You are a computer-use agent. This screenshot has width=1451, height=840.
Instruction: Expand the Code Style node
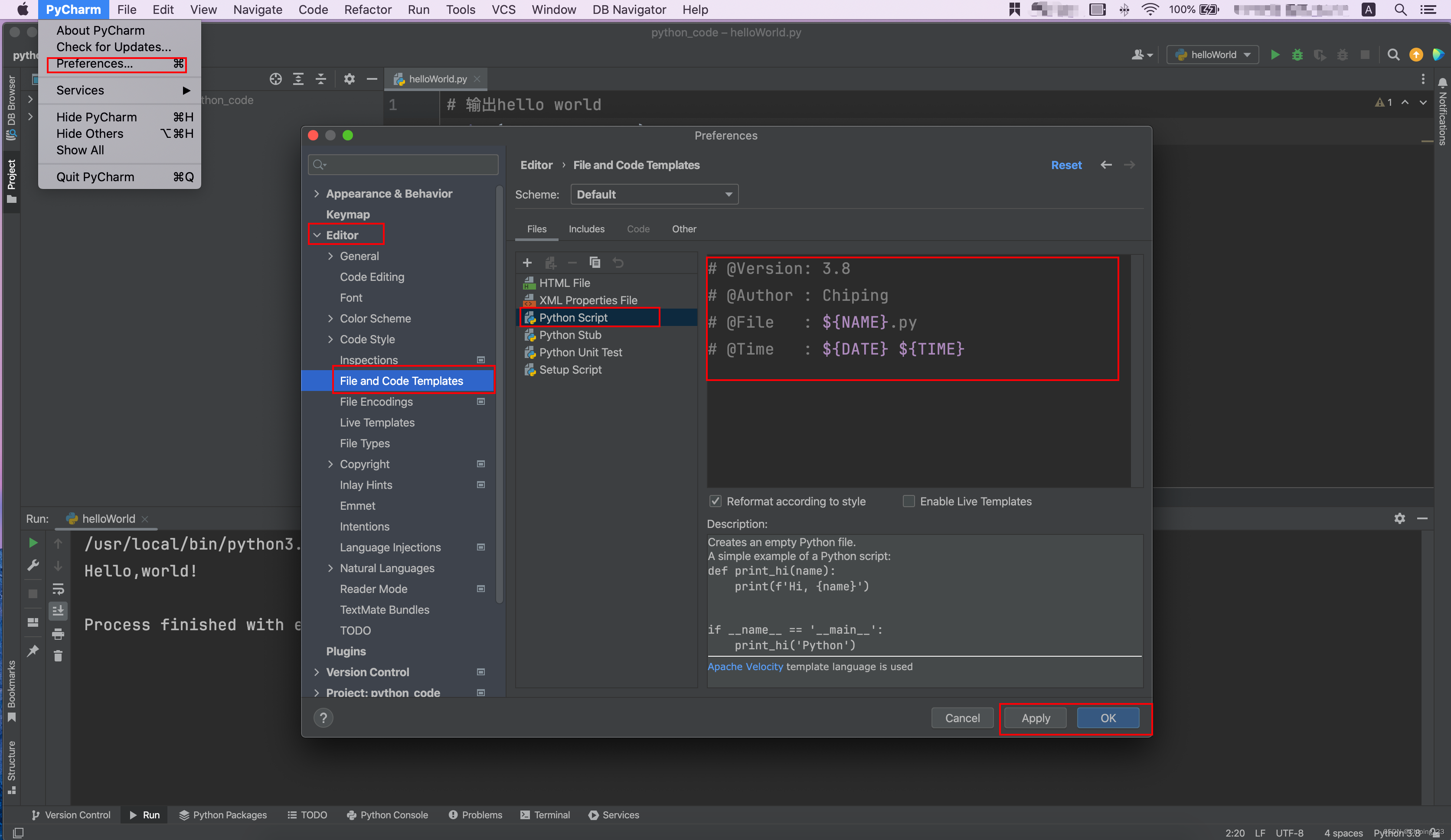[330, 339]
